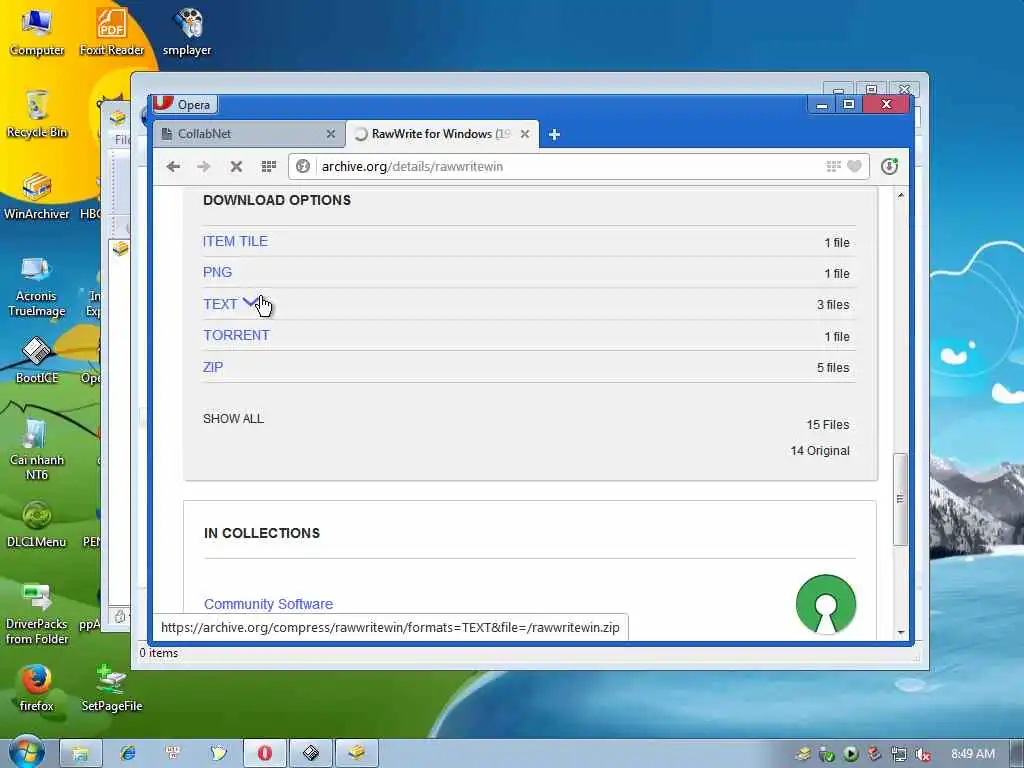Open the BootICE desktop icon
Viewport: 1024px width, 768px height.
(x=37, y=360)
